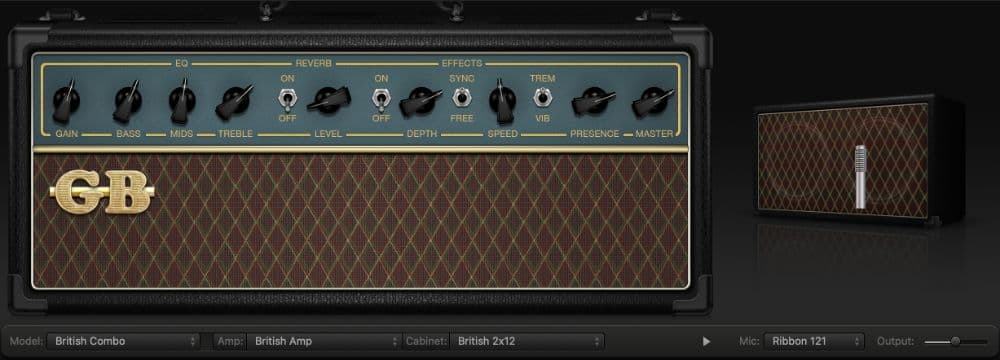Image resolution: width=1000 pixels, height=360 pixels.
Task: Click the Mids knob
Action: 182,101
